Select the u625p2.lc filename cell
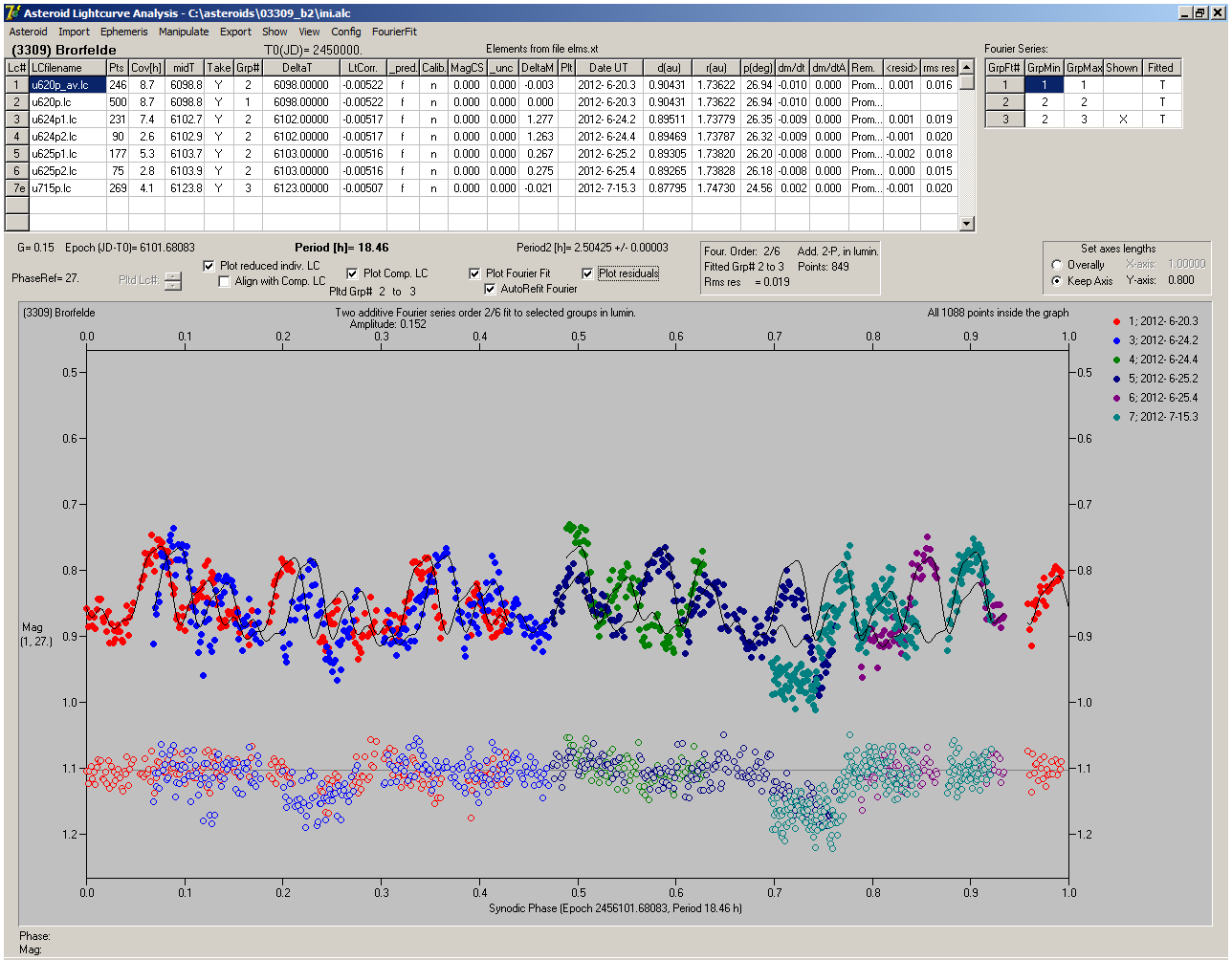1232x960 pixels. coord(67,171)
